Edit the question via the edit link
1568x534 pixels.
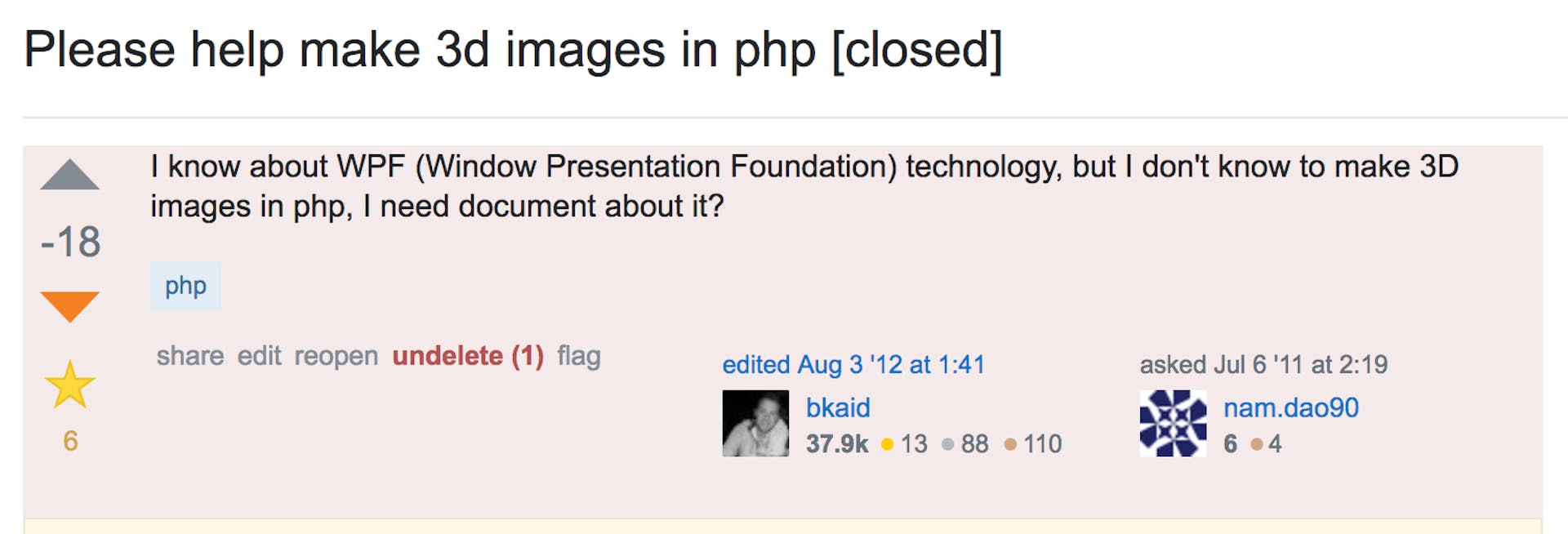pyautogui.click(x=259, y=356)
